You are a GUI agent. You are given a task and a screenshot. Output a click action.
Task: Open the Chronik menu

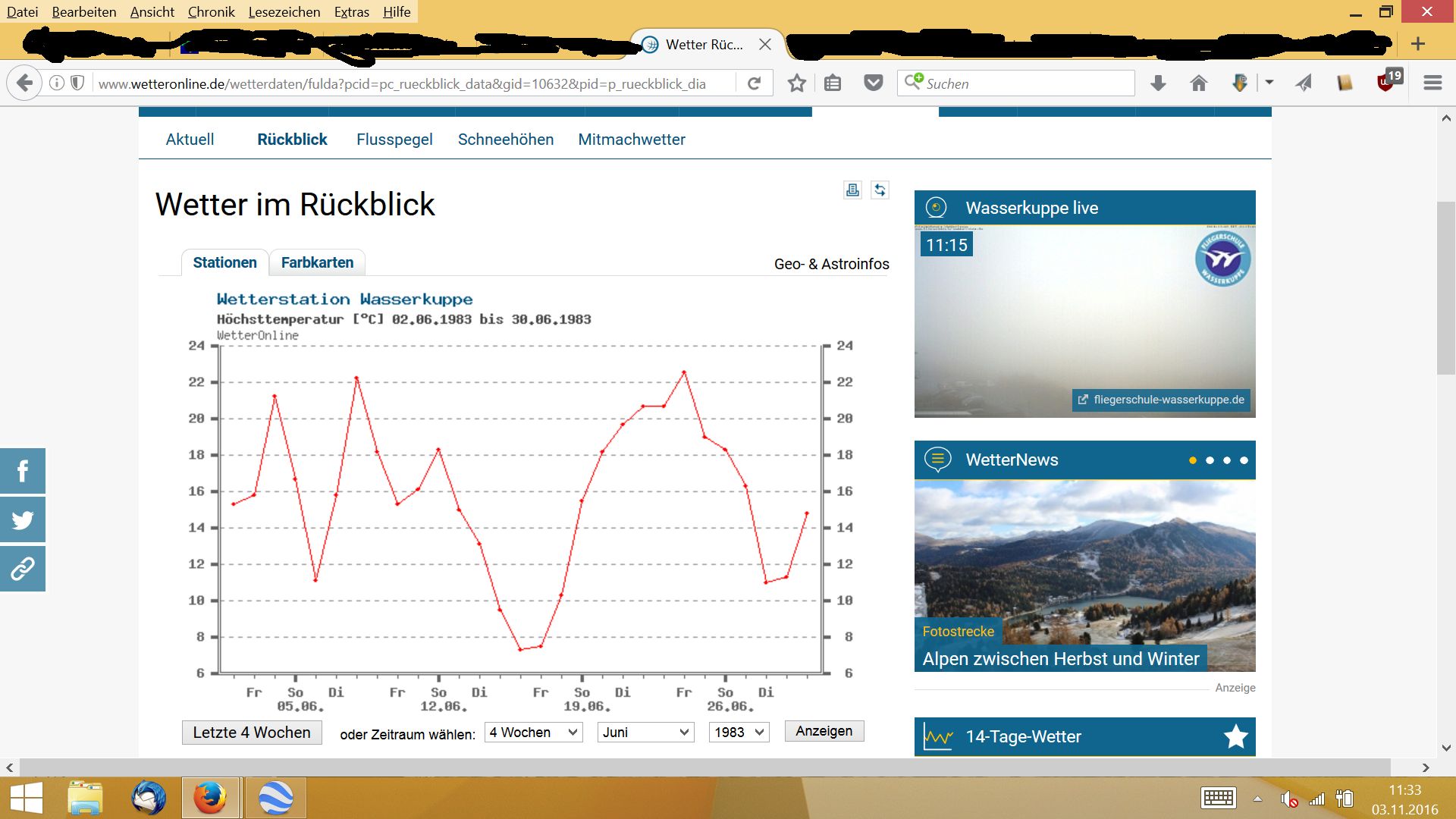[x=211, y=12]
